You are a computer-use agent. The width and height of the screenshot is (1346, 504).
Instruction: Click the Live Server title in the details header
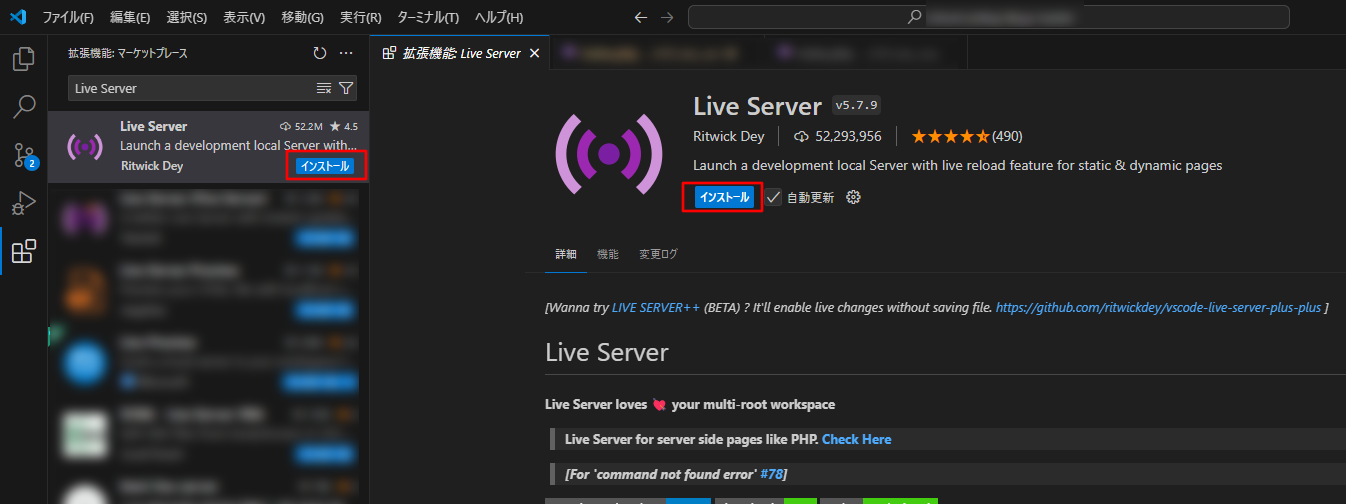point(757,105)
